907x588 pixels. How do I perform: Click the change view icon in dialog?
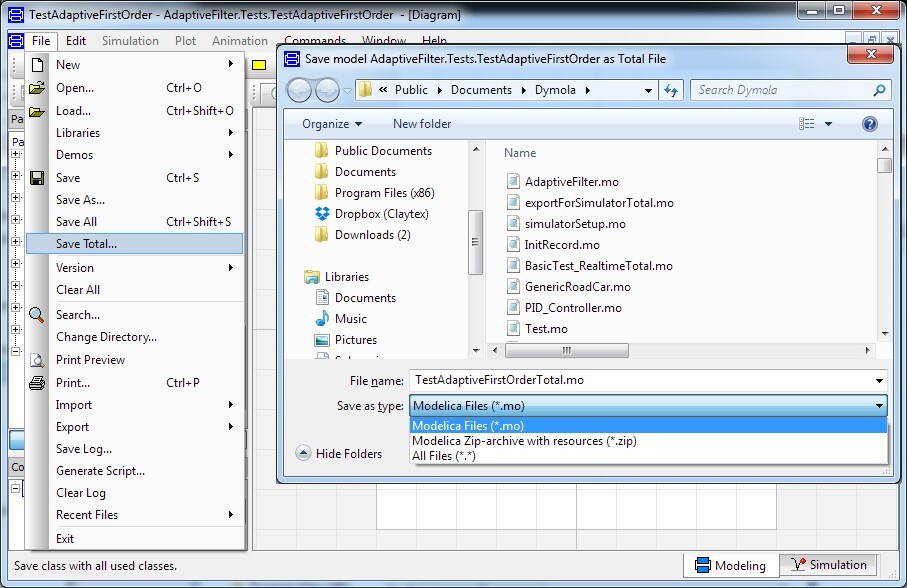[x=806, y=124]
